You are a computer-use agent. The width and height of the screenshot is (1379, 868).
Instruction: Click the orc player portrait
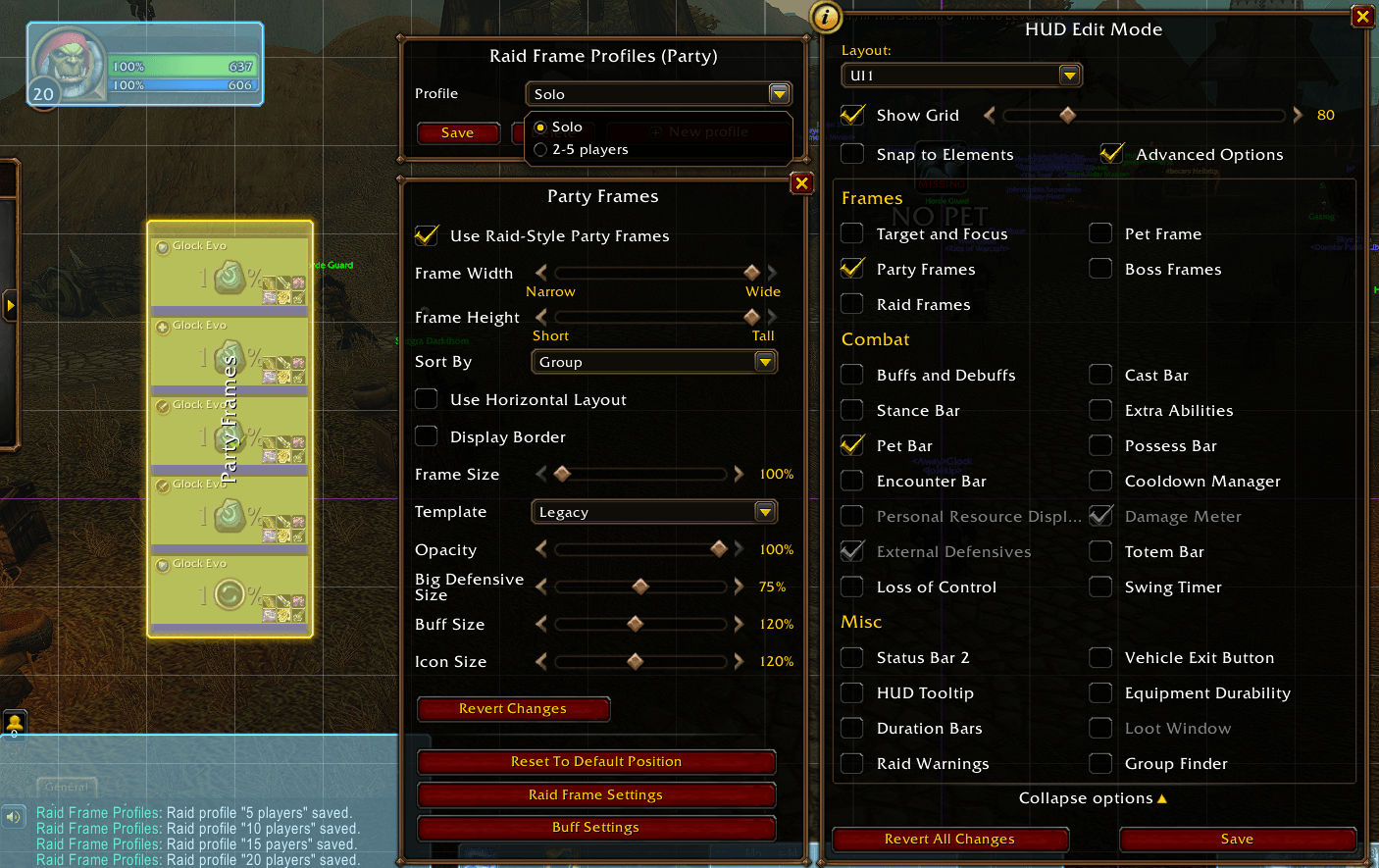[69, 64]
